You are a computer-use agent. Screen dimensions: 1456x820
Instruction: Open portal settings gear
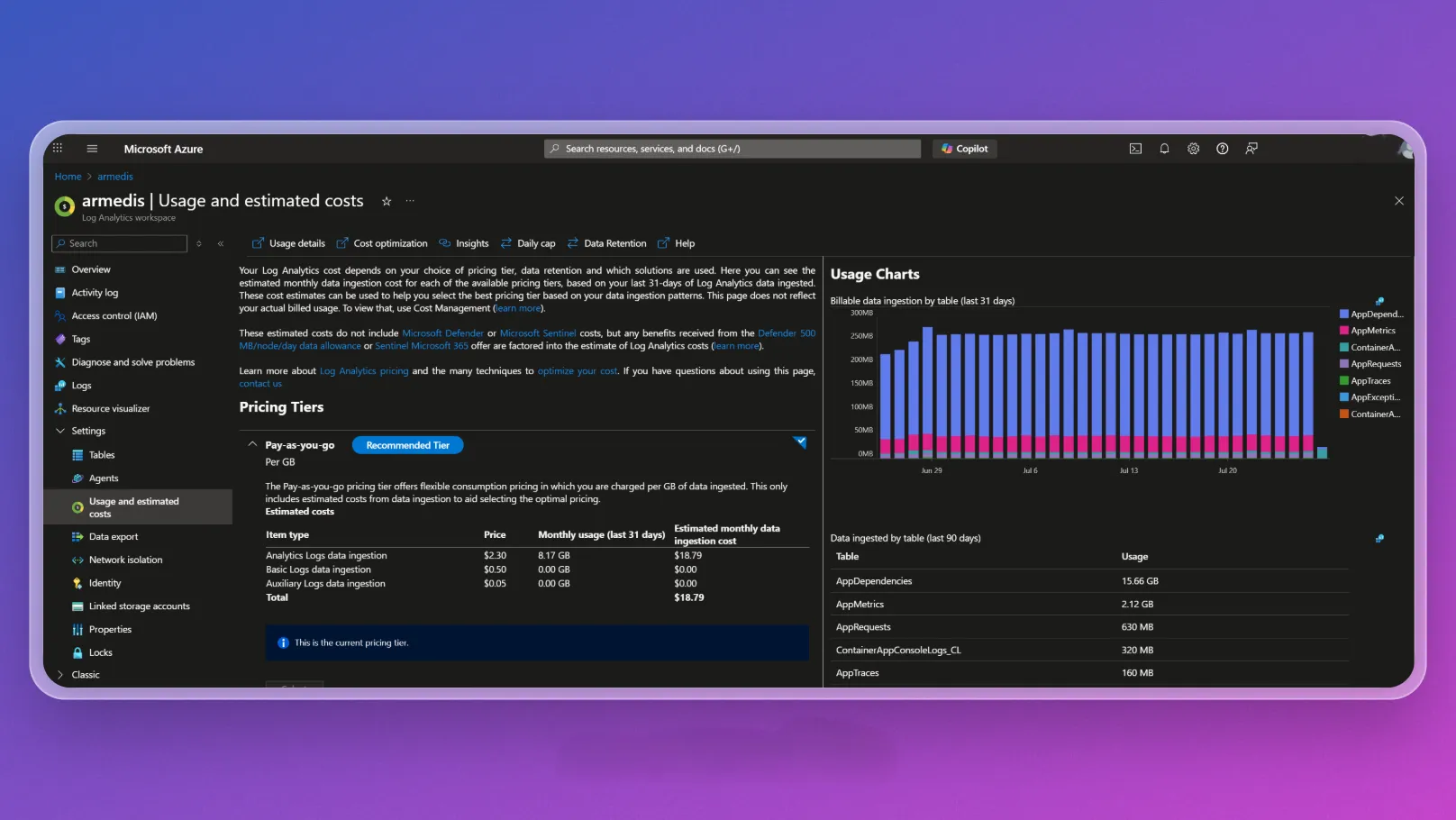pyautogui.click(x=1193, y=149)
